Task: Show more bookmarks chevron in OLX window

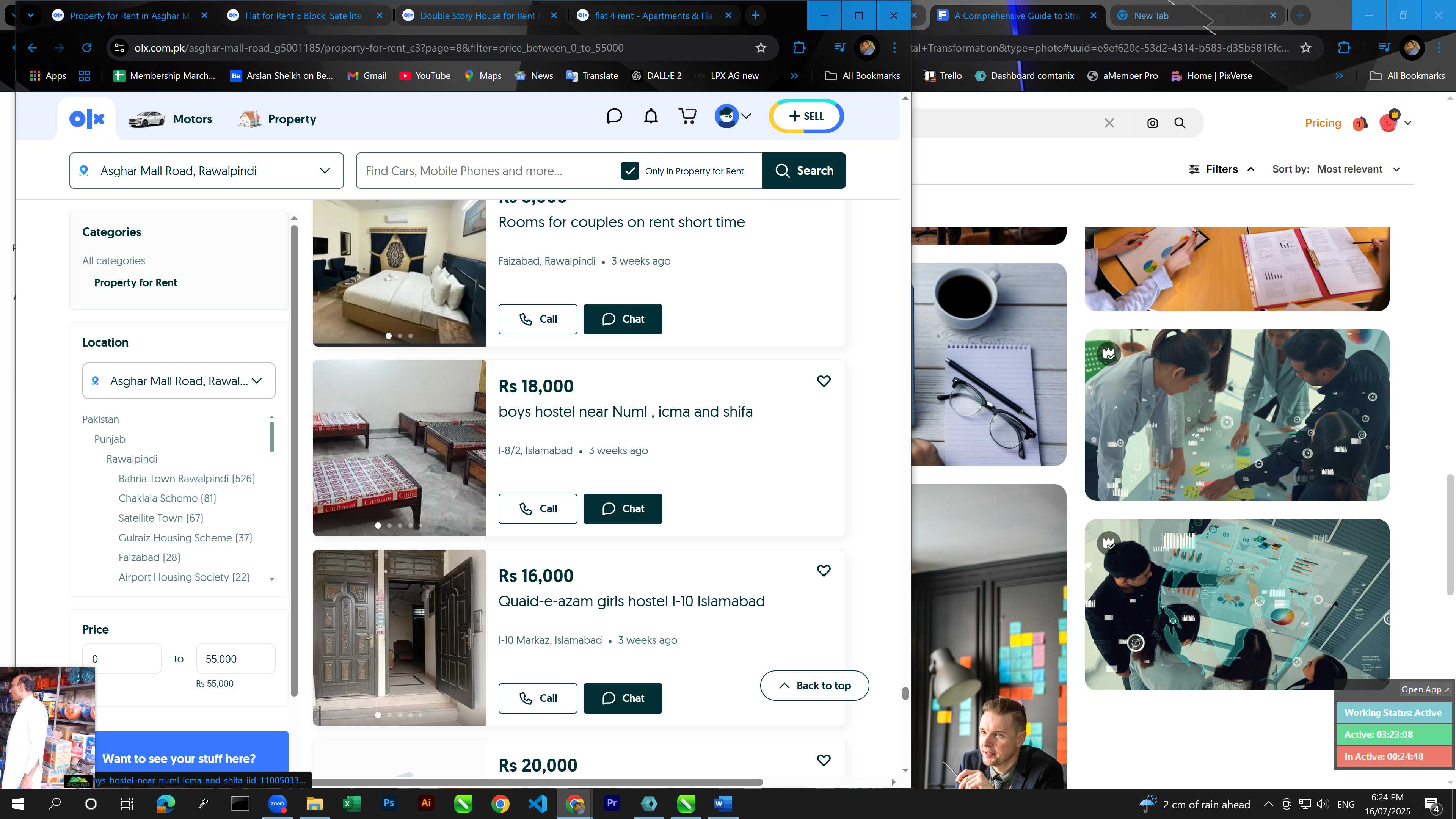Action: click(x=794, y=76)
